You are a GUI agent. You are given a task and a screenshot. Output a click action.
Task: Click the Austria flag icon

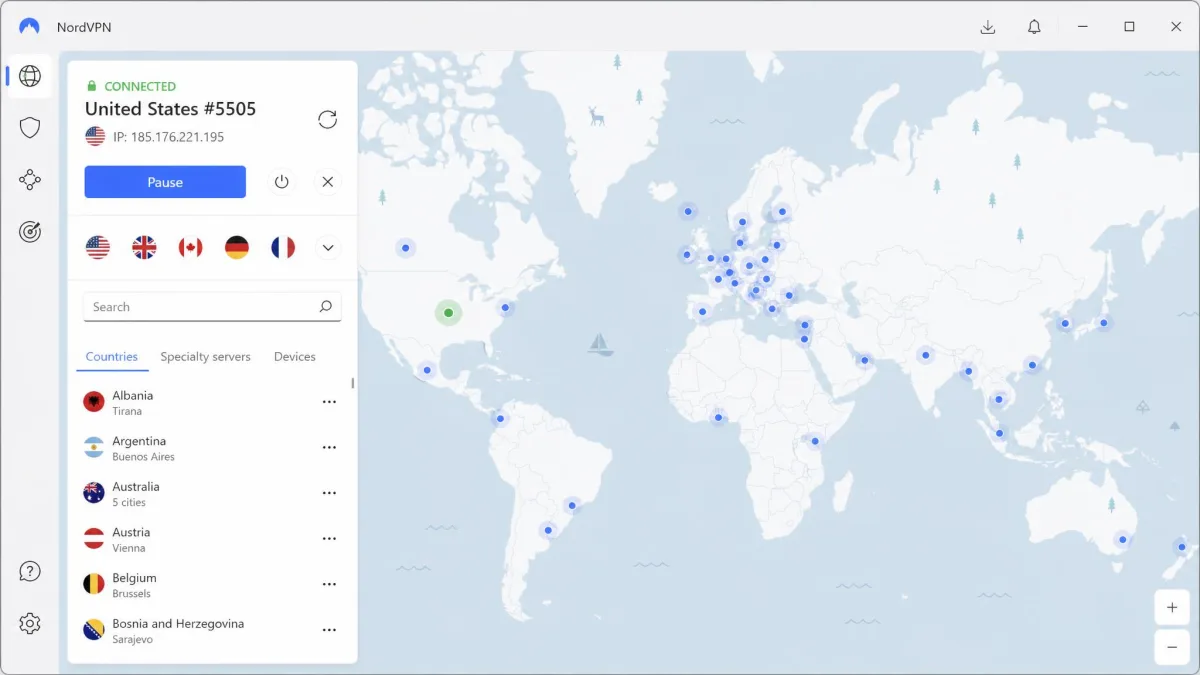click(94, 539)
